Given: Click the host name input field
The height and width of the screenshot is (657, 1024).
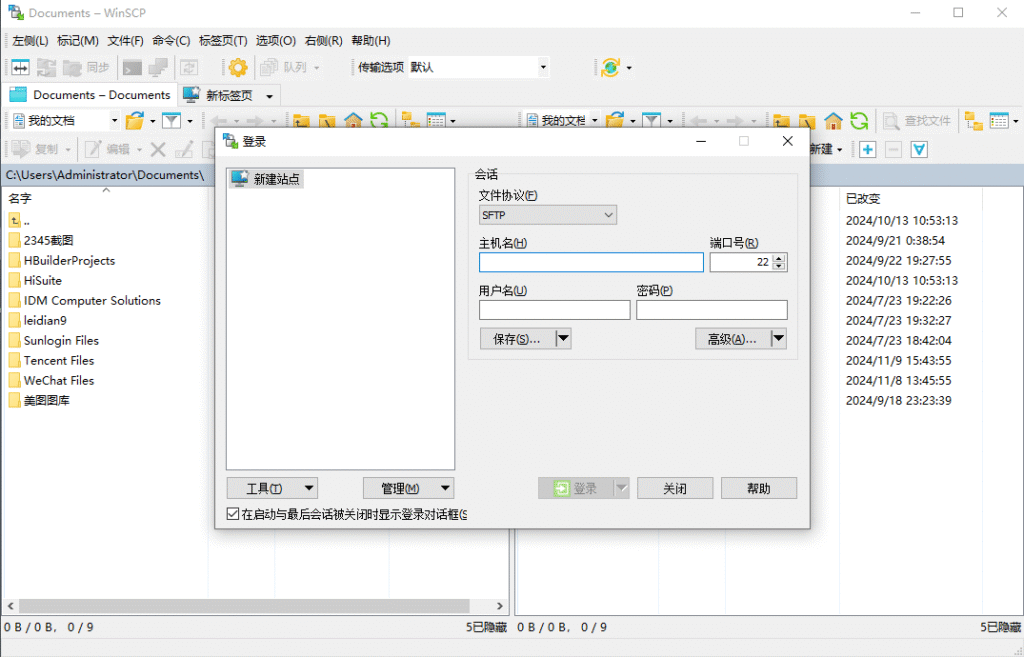Looking at the screenshot, I should tap(590, 262).
